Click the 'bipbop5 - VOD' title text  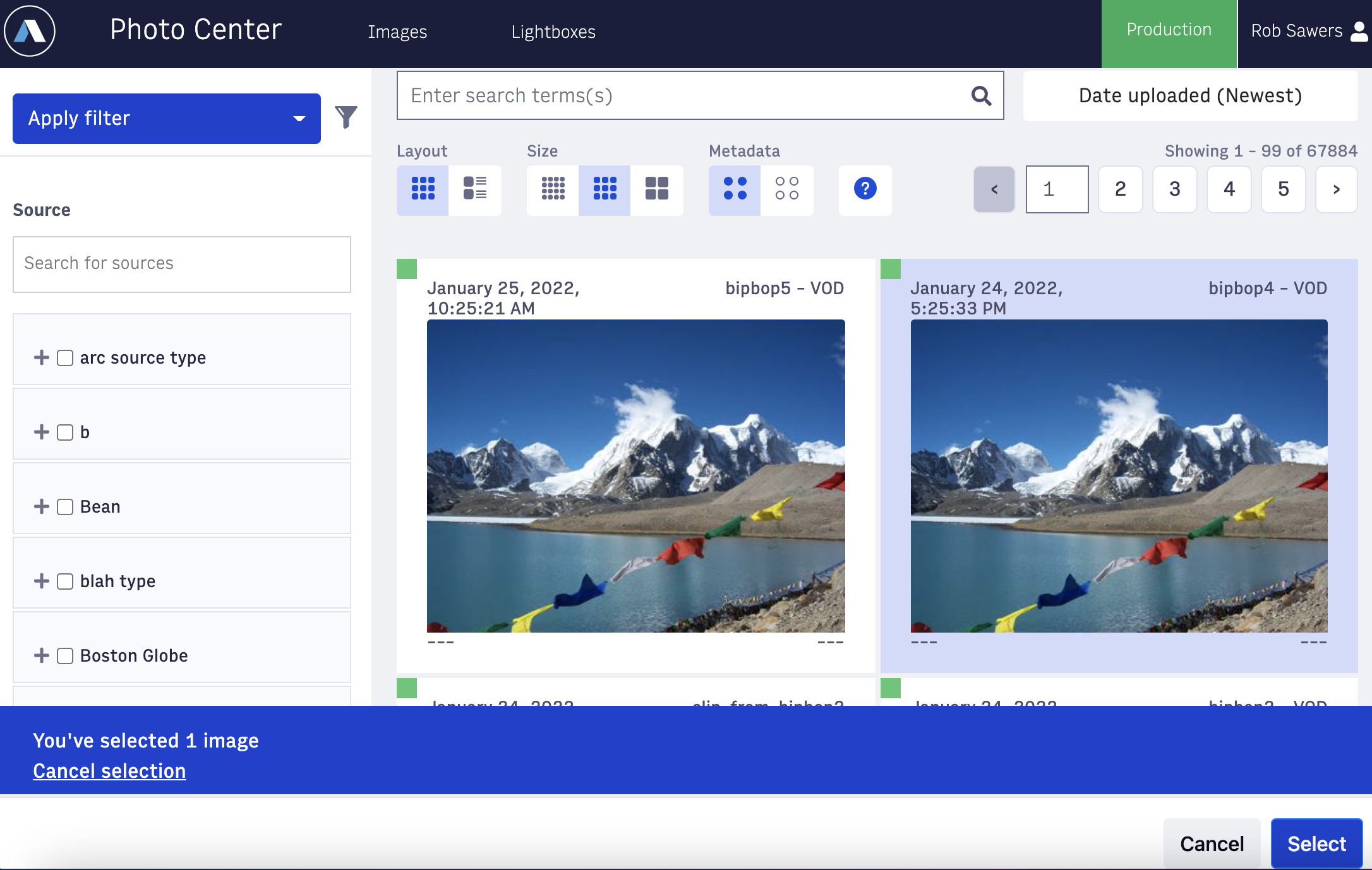pyautogui.click(x=785, y=289)
